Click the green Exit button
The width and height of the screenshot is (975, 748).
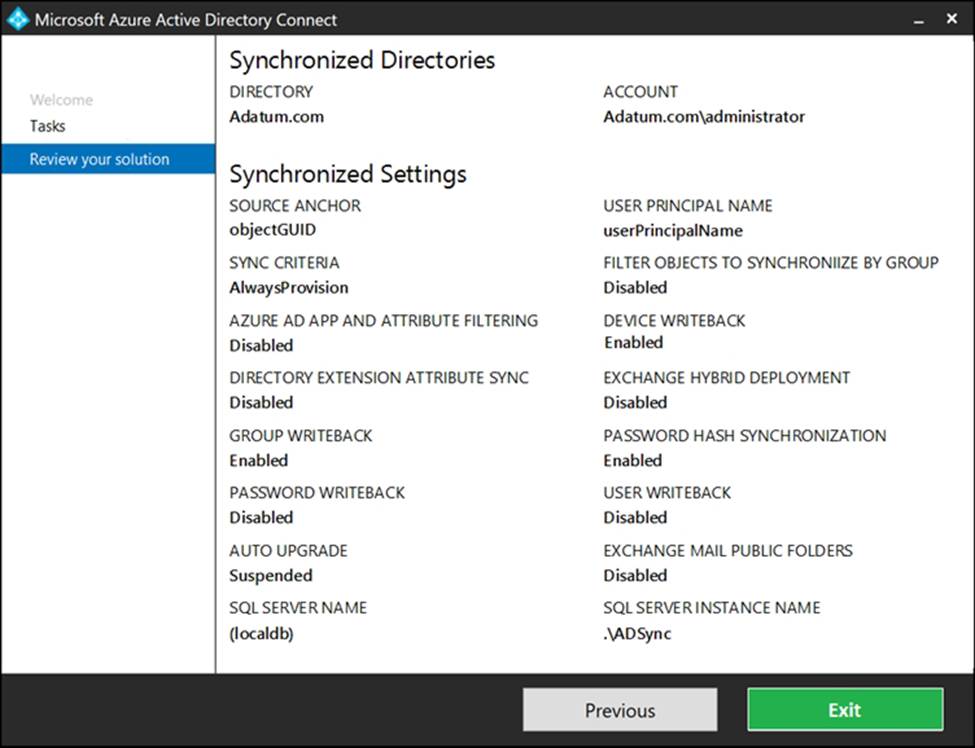point(844,710)
